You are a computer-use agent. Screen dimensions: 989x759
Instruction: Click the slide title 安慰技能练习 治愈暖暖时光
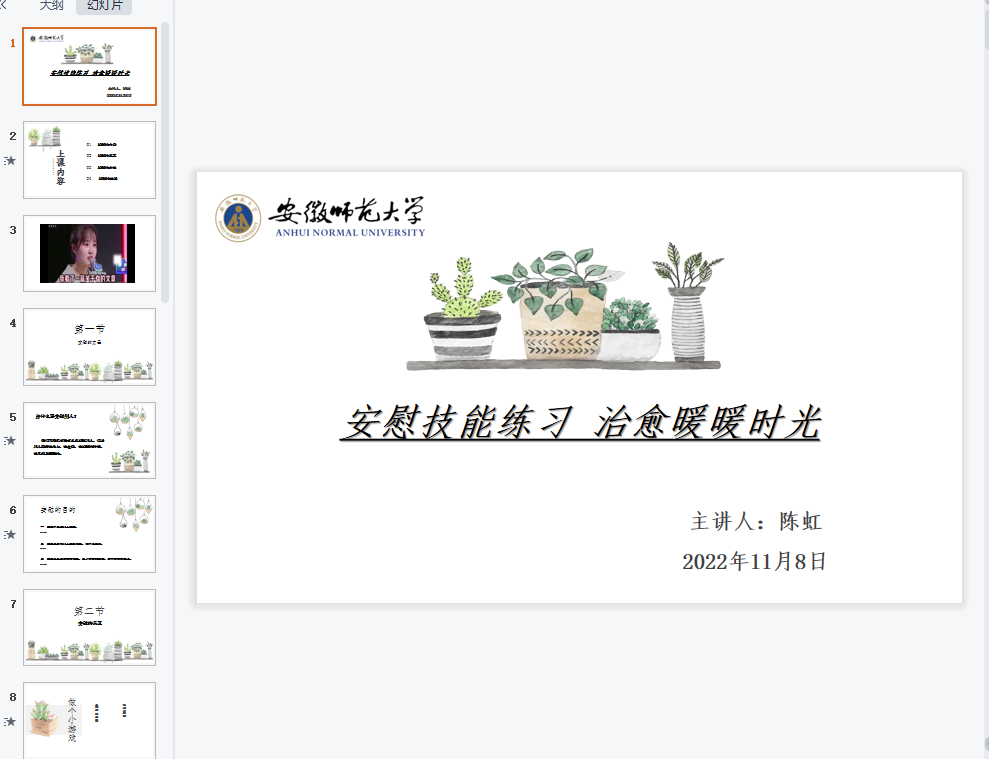point(580,422)
